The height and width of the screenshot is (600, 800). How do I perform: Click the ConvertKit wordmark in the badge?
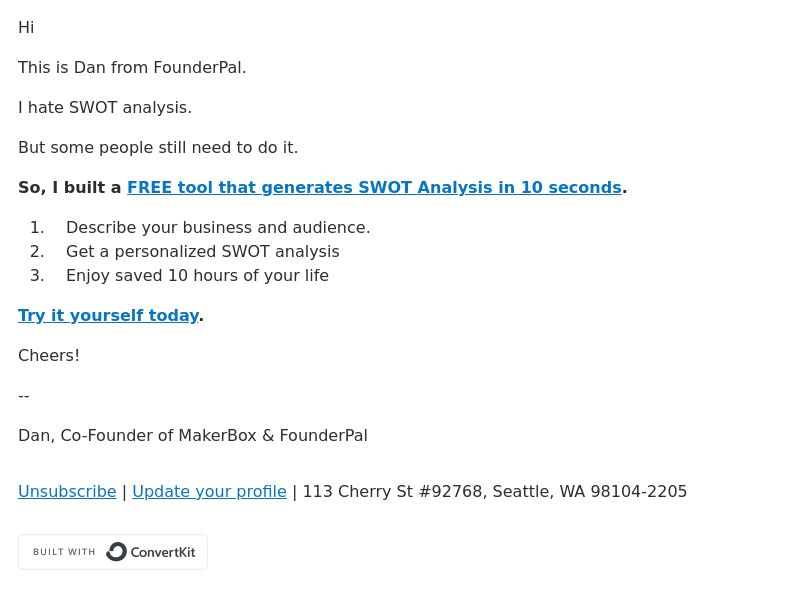click(163, 553)
